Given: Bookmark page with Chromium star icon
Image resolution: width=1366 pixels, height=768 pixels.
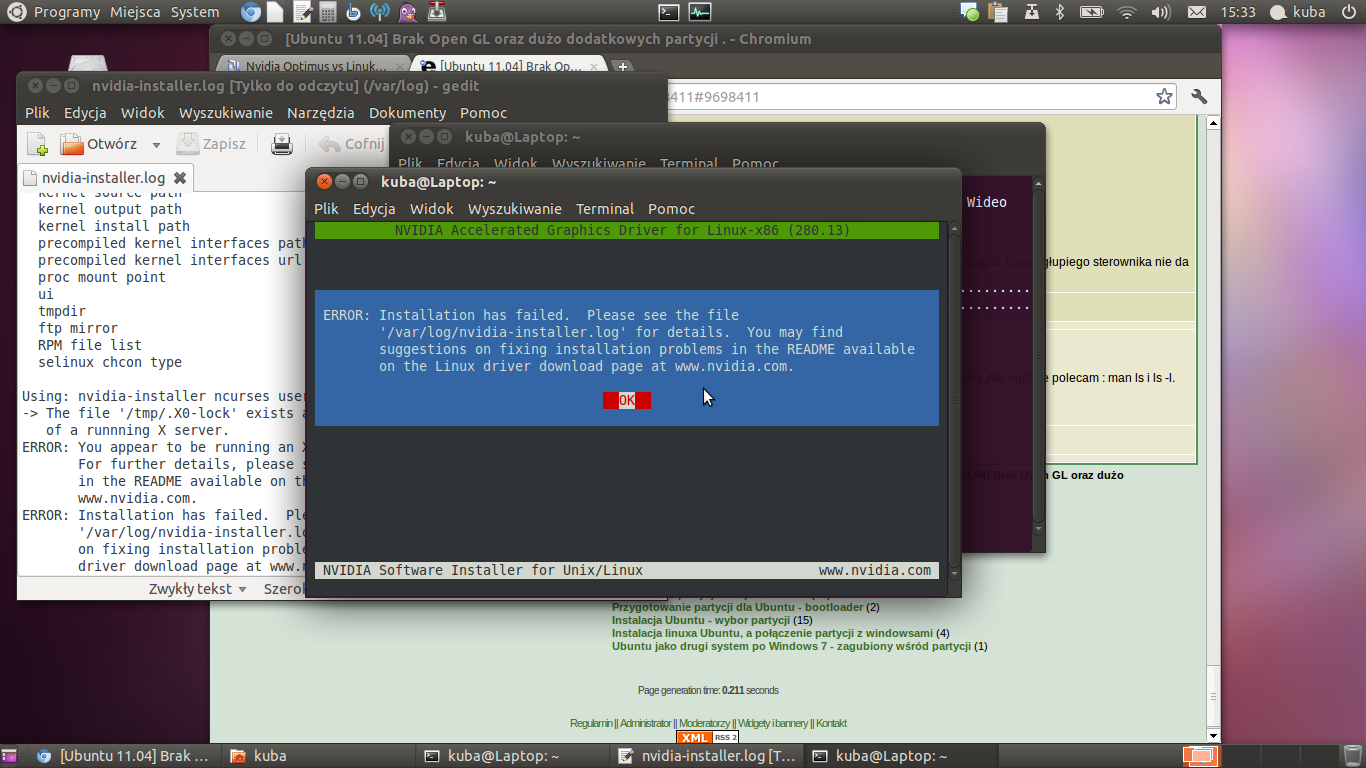Looking at the screenshot, I should click(x=1164, y=96).
